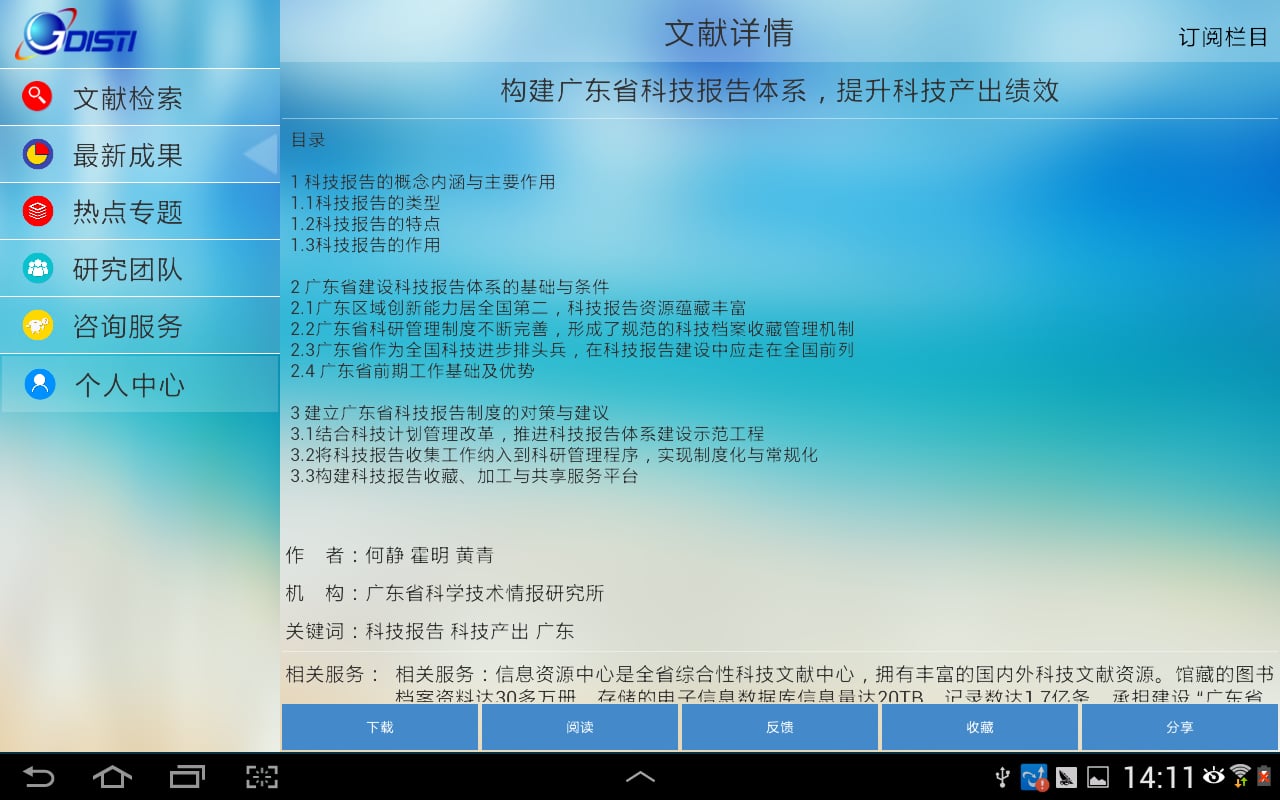Open 最新成果 menu item

tap(139, 154)
